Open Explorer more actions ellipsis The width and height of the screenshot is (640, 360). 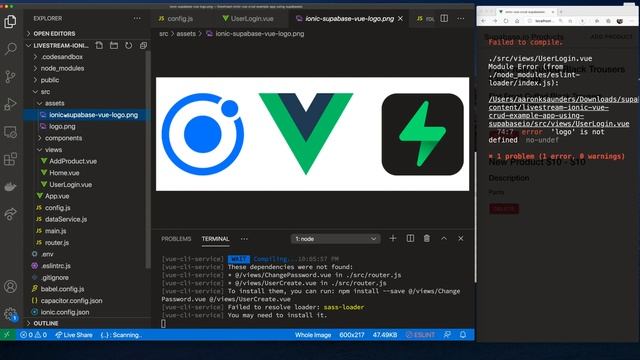click(137, 18)
